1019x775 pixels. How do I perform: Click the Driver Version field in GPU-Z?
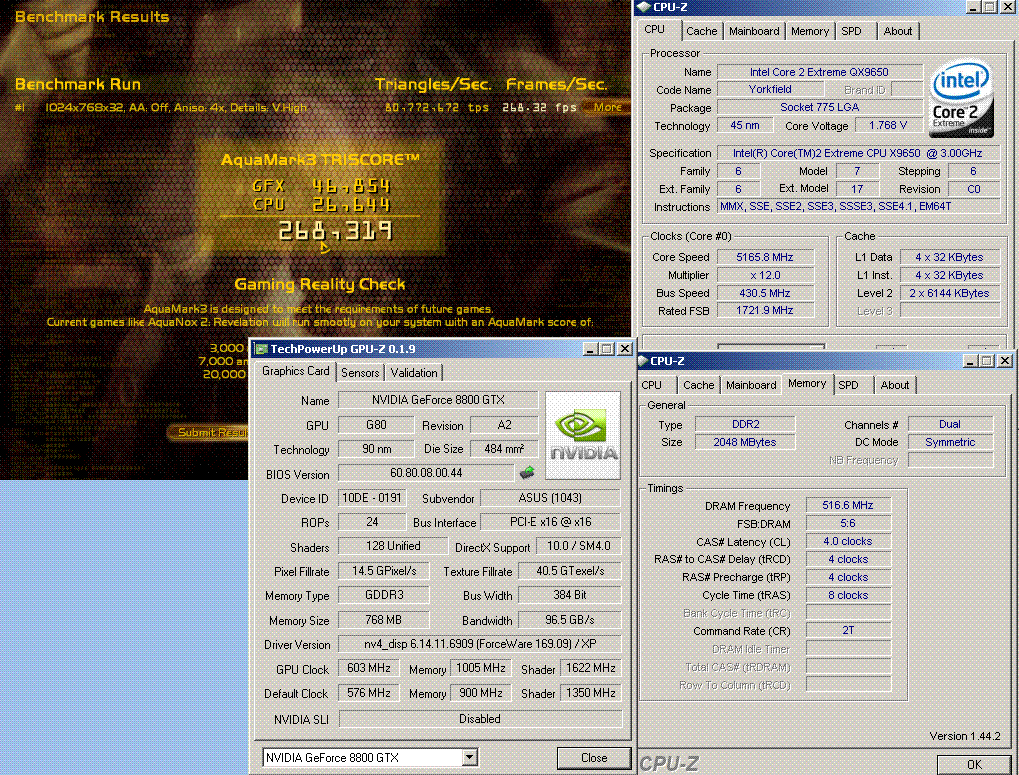[480, 644]
